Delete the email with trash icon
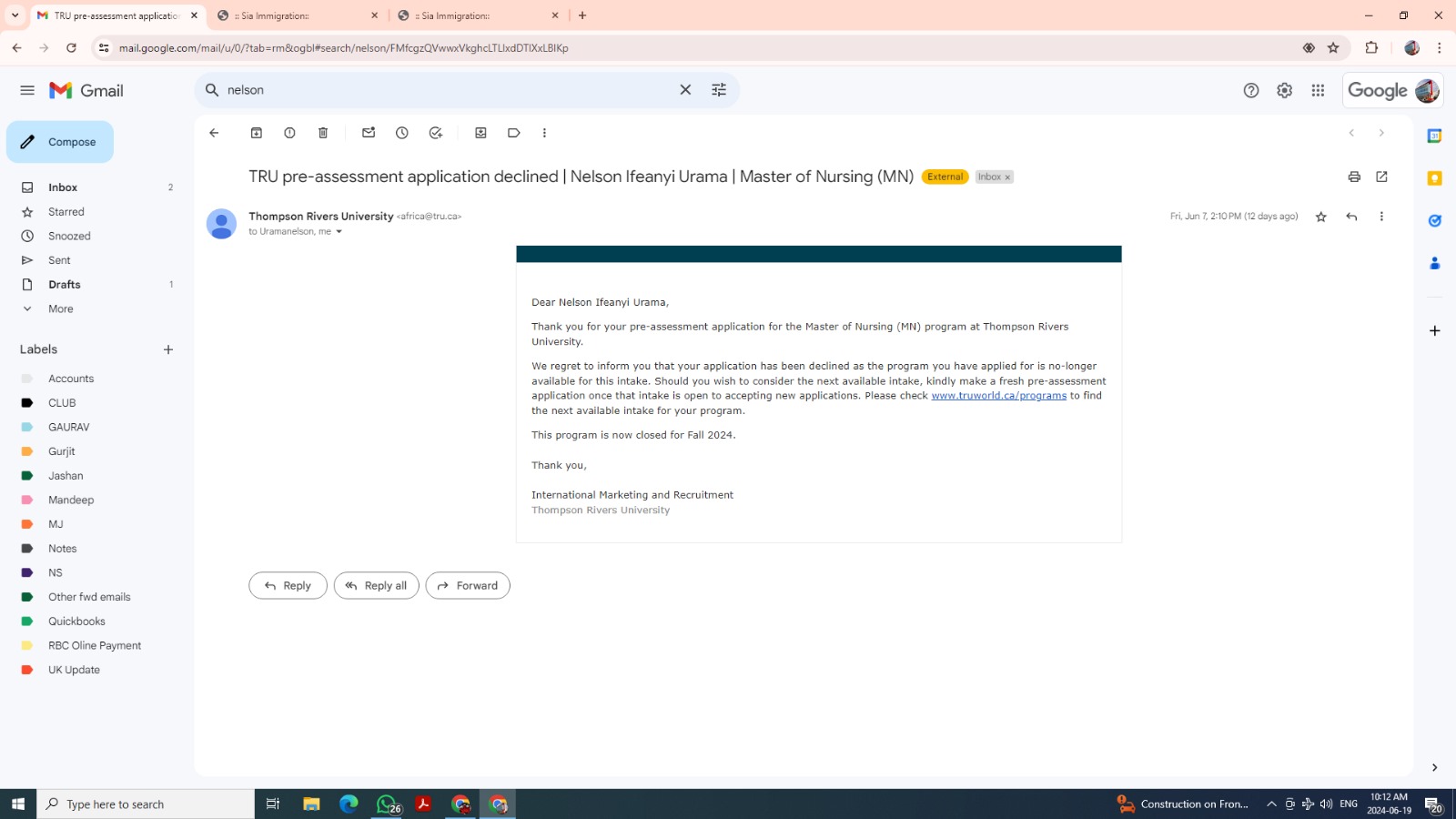This screenshot has width=1456, height=819. click(323, 133)
